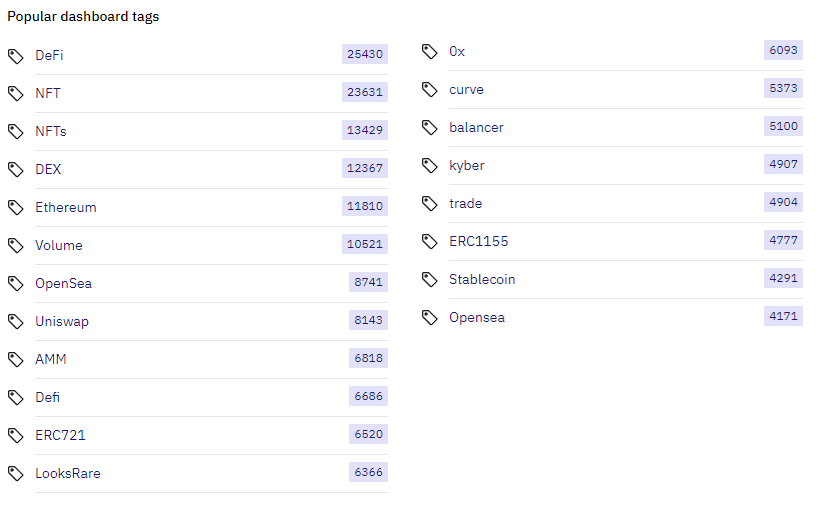The image size is (819, 512).
Task: Select the NFTs tag
Action: [x=51, y=131]
